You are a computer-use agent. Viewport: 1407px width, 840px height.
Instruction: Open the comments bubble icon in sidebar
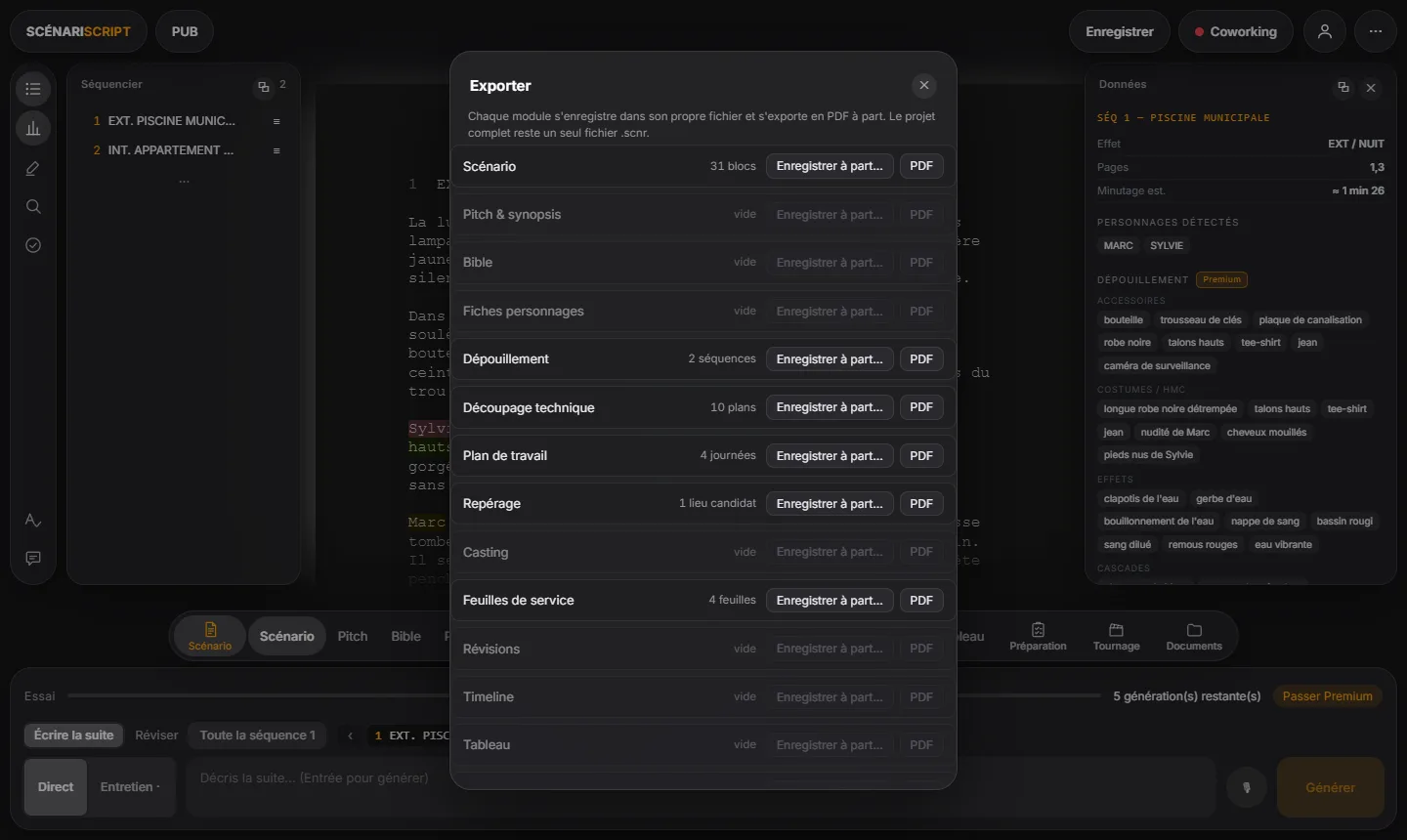33,558
